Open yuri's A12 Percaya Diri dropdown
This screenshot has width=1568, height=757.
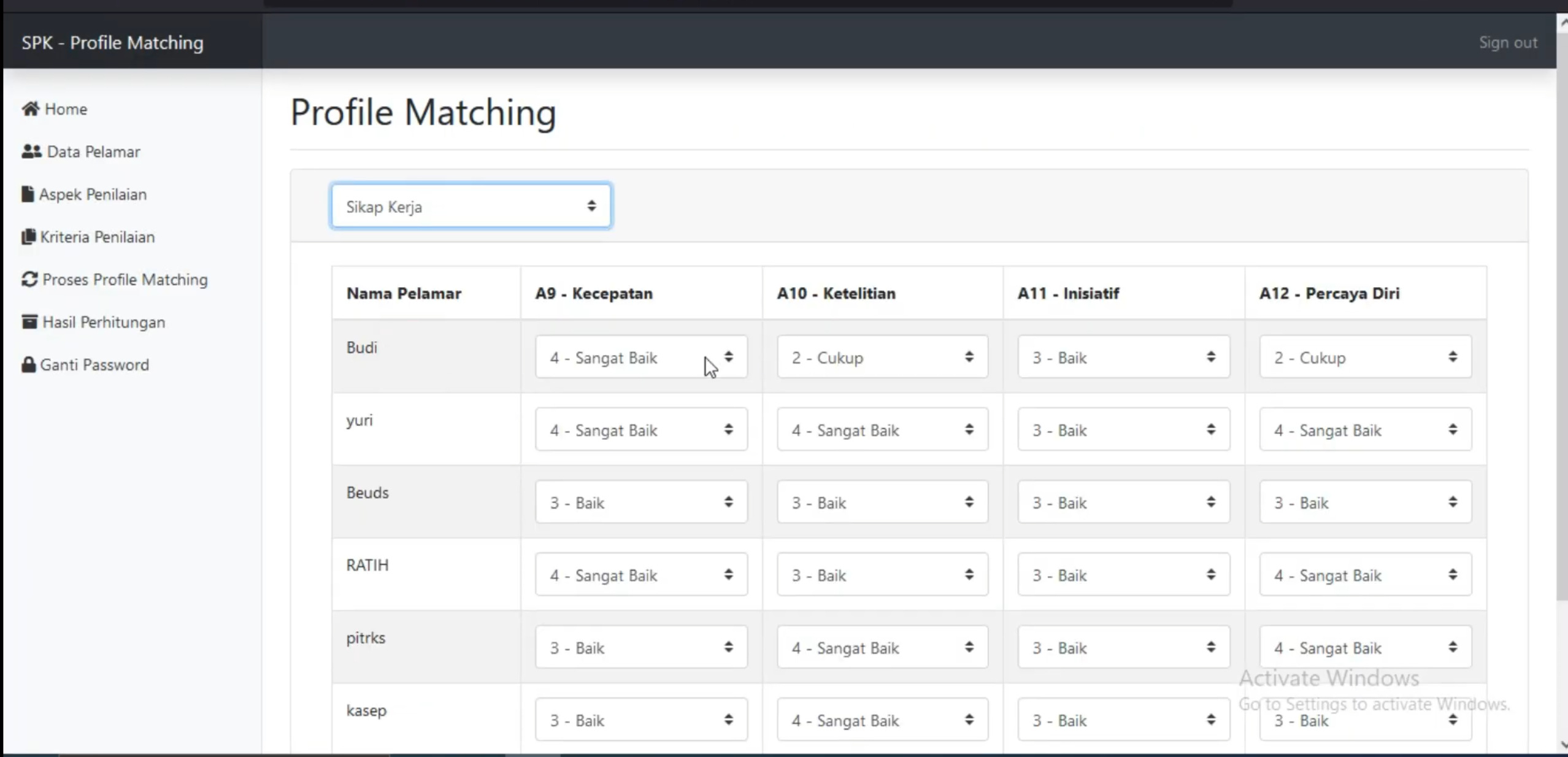1365,429
